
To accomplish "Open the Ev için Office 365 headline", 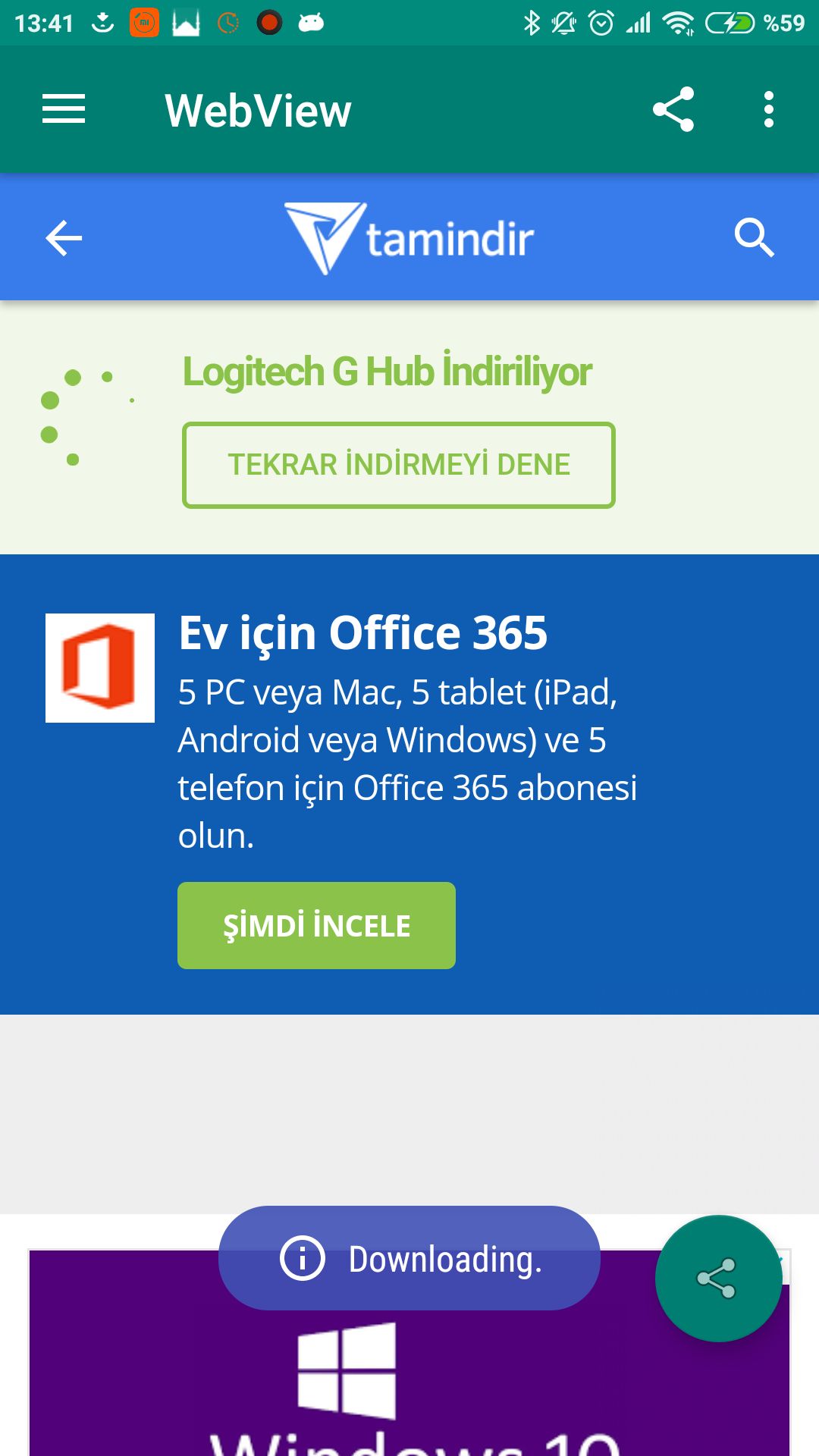I will click(x=362, y=633).
